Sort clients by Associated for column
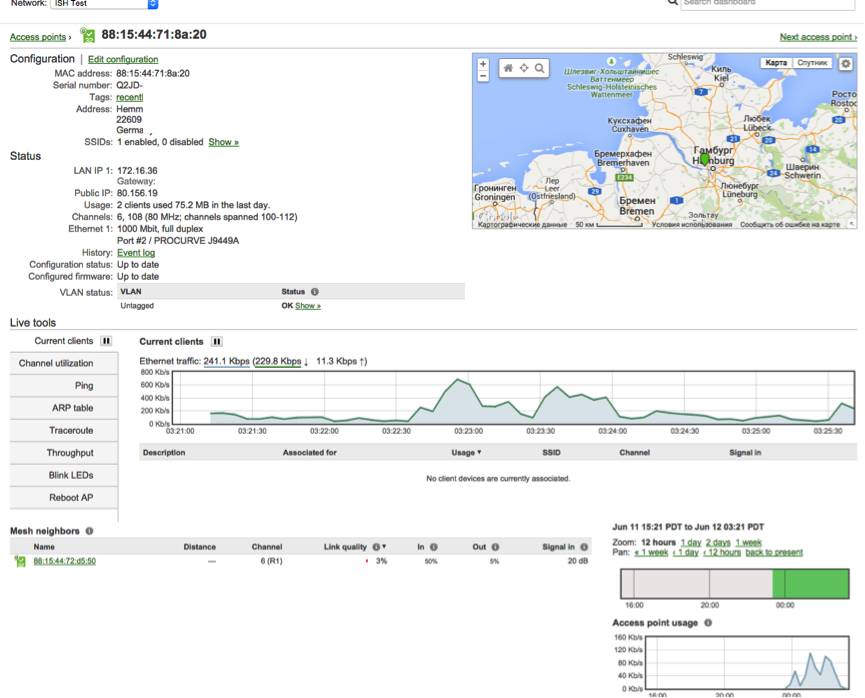 (x=309, y=452)
